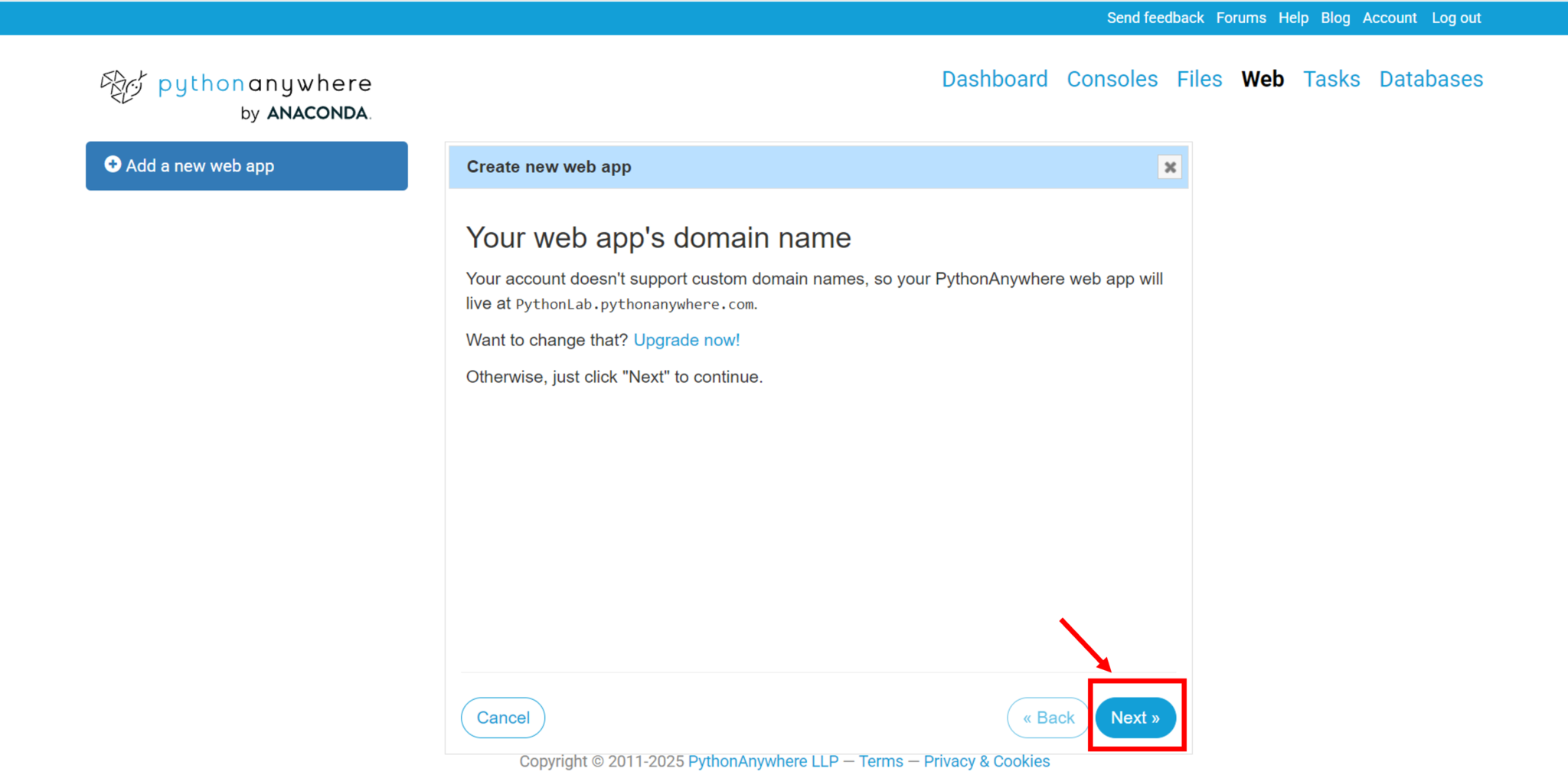Select the Web tab
1568x775 pixels.
(x=1263, y=79)
